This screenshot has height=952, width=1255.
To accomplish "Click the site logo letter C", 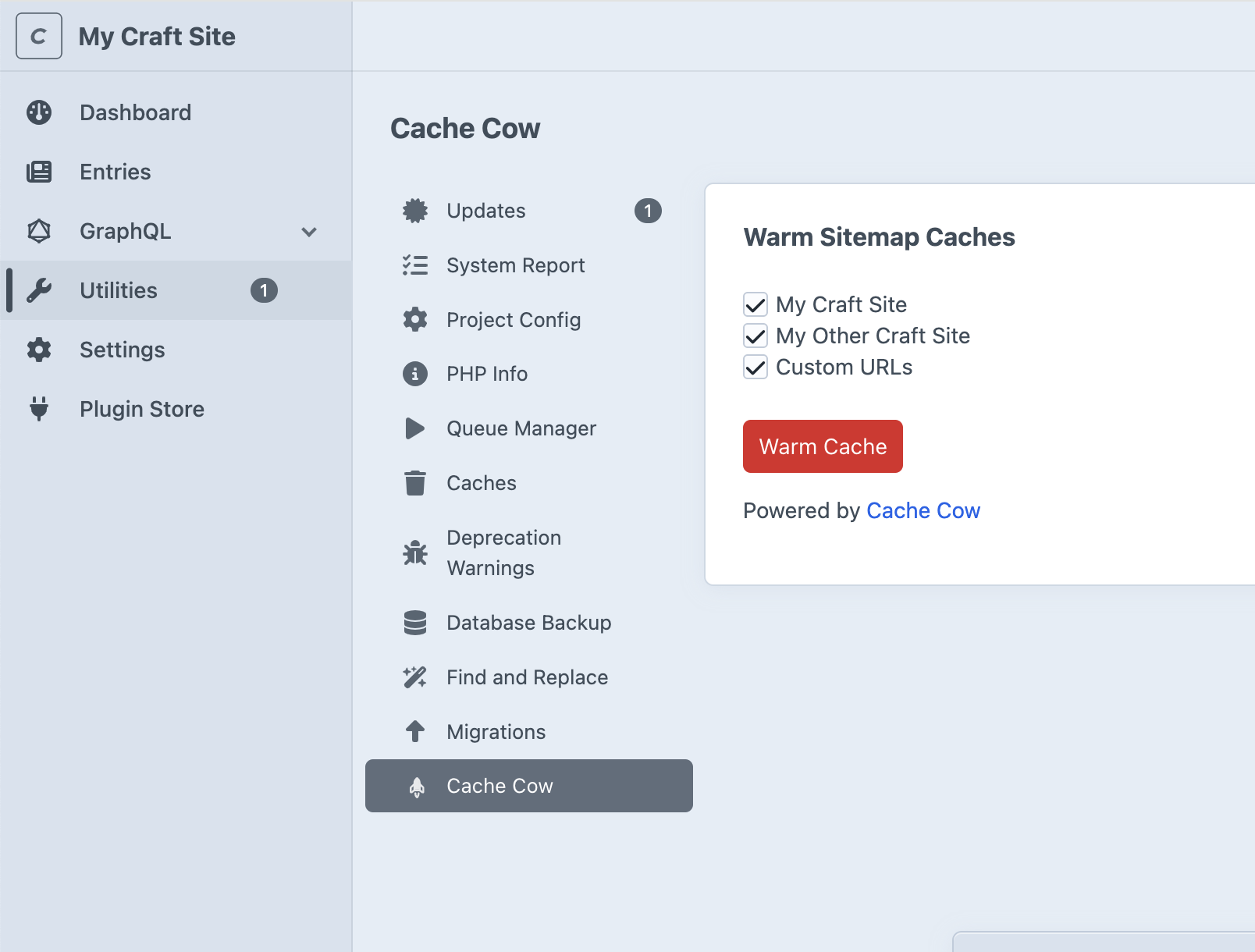I will click(39, 36).
